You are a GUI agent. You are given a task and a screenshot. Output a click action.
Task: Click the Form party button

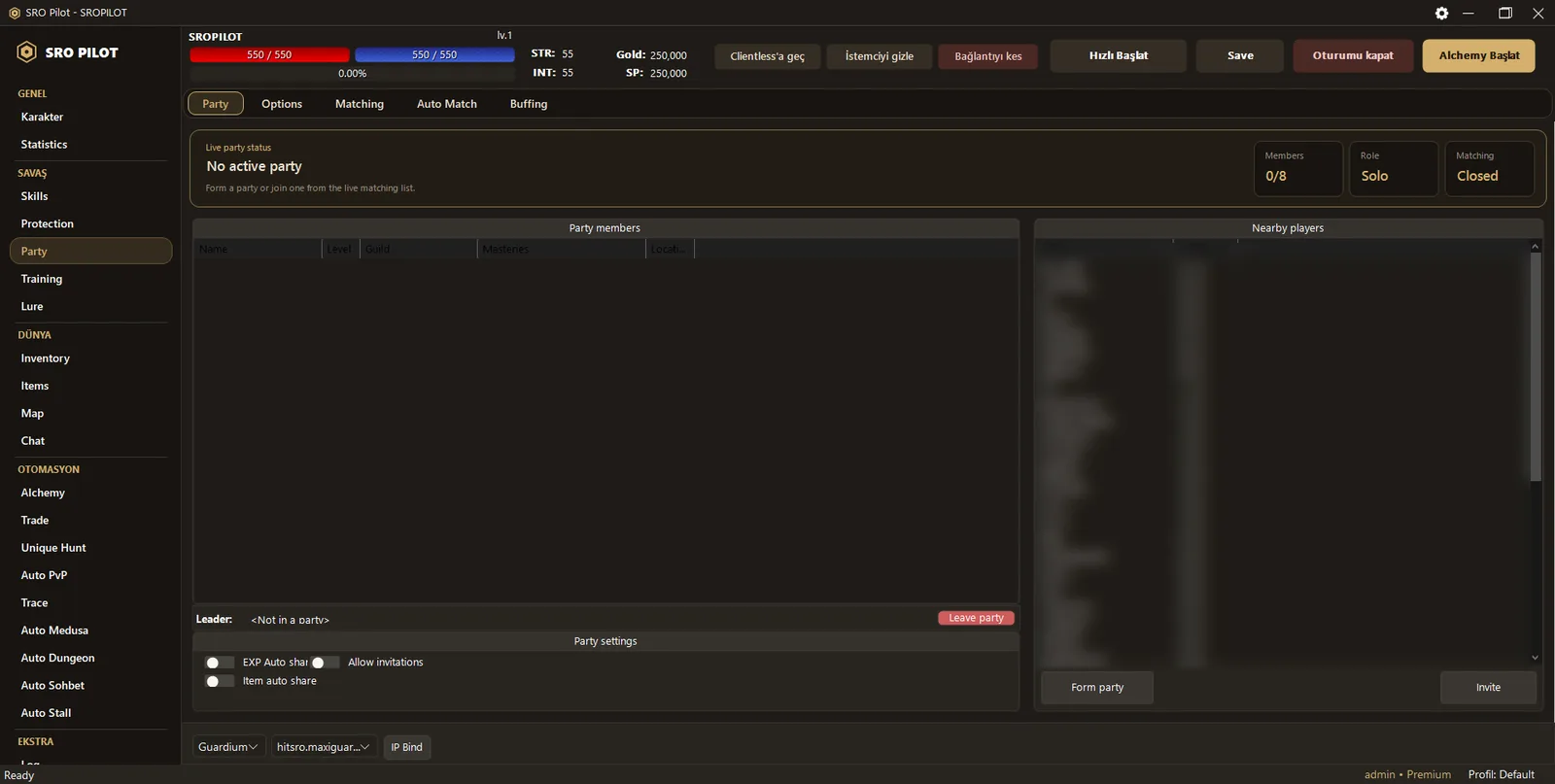pos(1097,688)
